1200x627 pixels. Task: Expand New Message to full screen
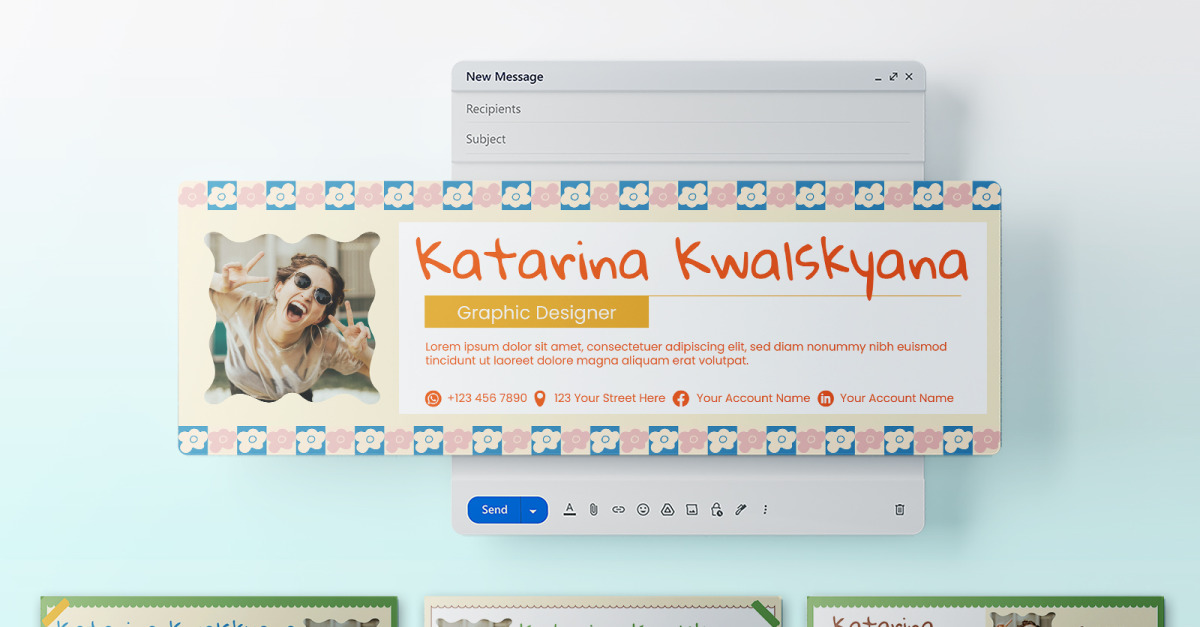893,77
